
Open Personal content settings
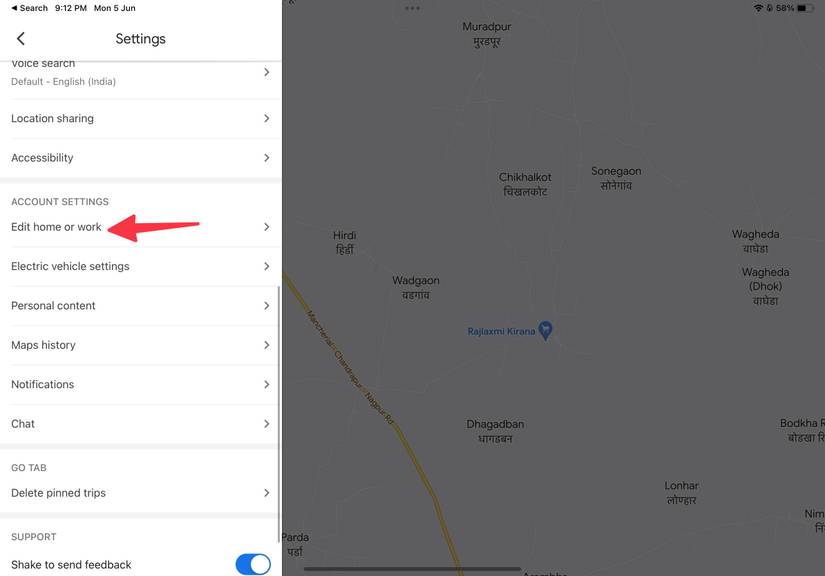coord(140,306)
